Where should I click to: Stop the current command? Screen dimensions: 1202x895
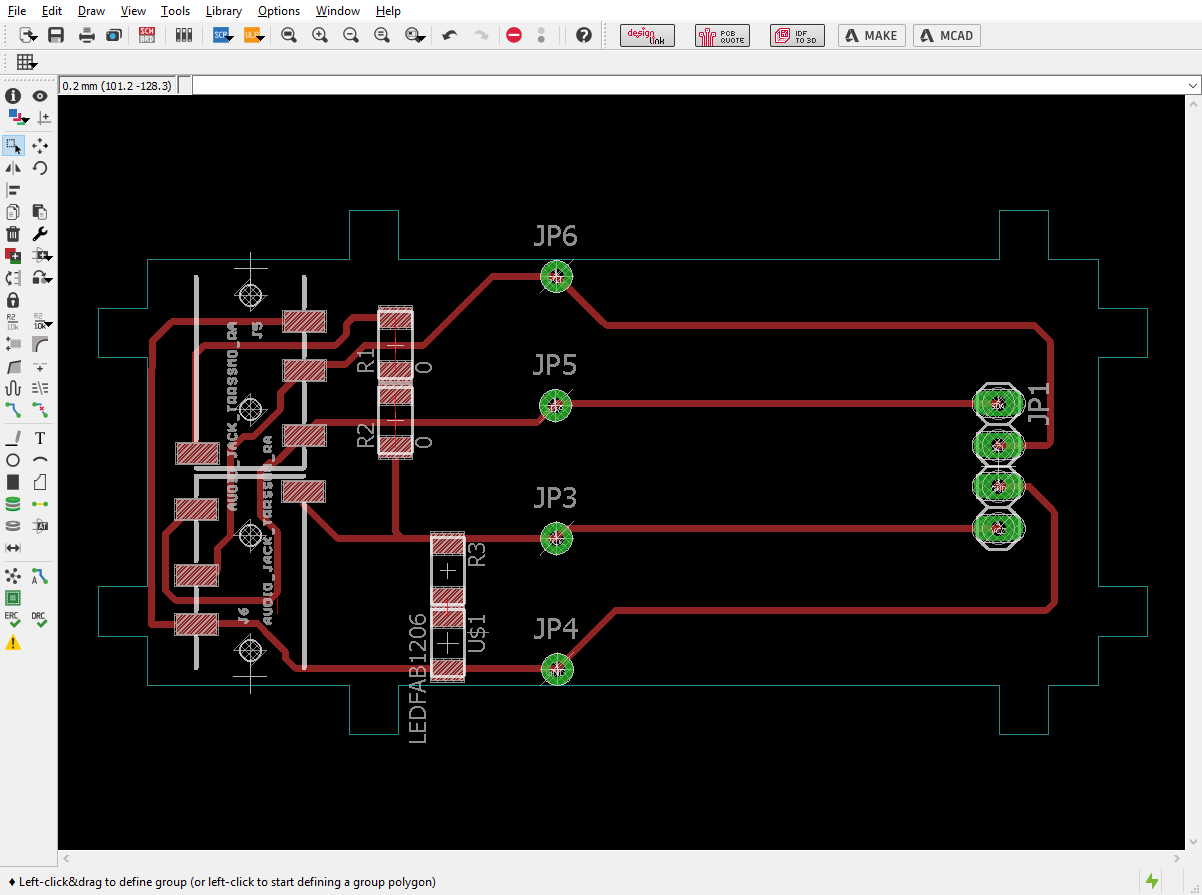(x=514, y=35)
